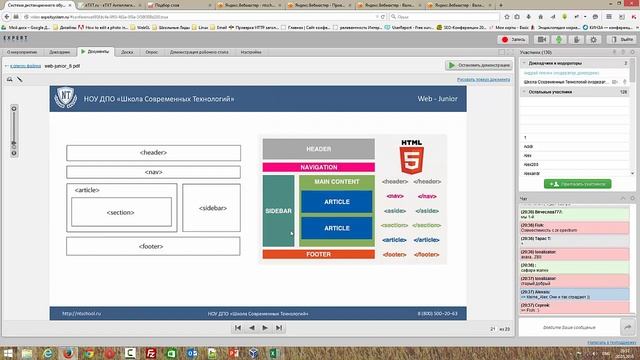The image size is (640, 360).
Task: Click Пригласить участников green button
Action: 578,184
